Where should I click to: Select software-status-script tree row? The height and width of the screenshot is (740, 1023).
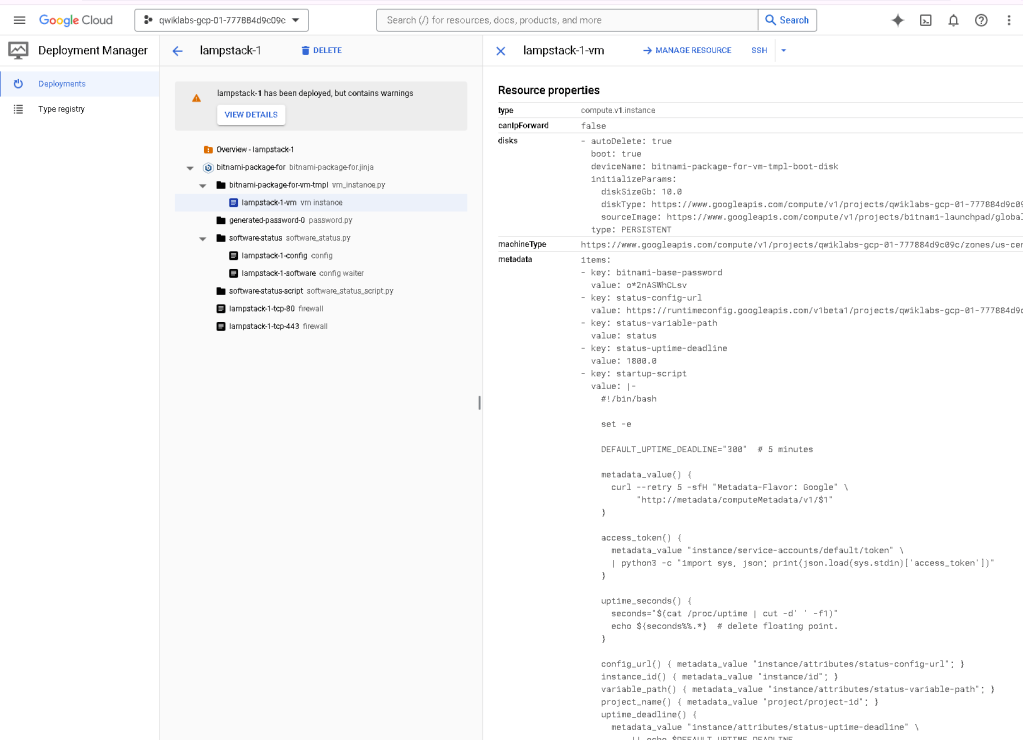coord(321,291)
